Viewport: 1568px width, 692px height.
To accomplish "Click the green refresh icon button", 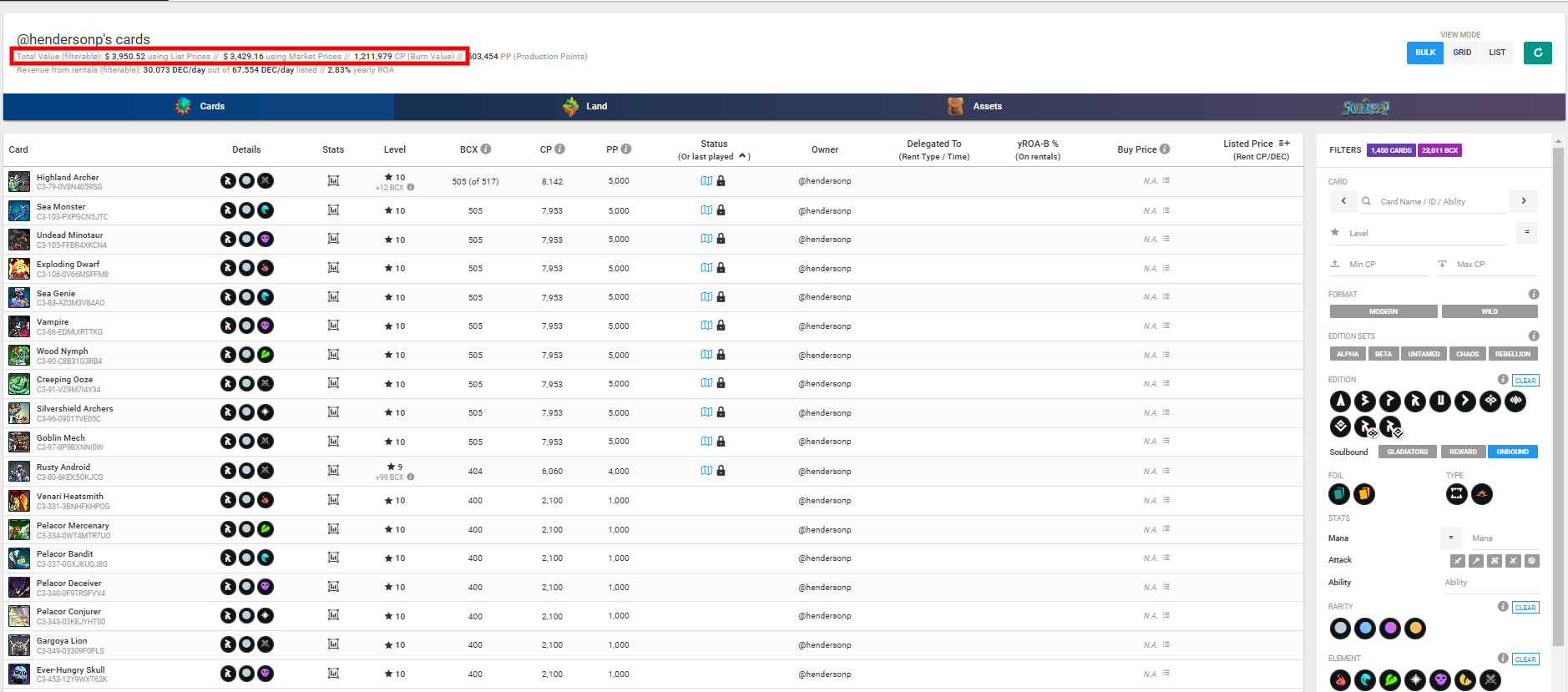I will tap(1537, 53).
